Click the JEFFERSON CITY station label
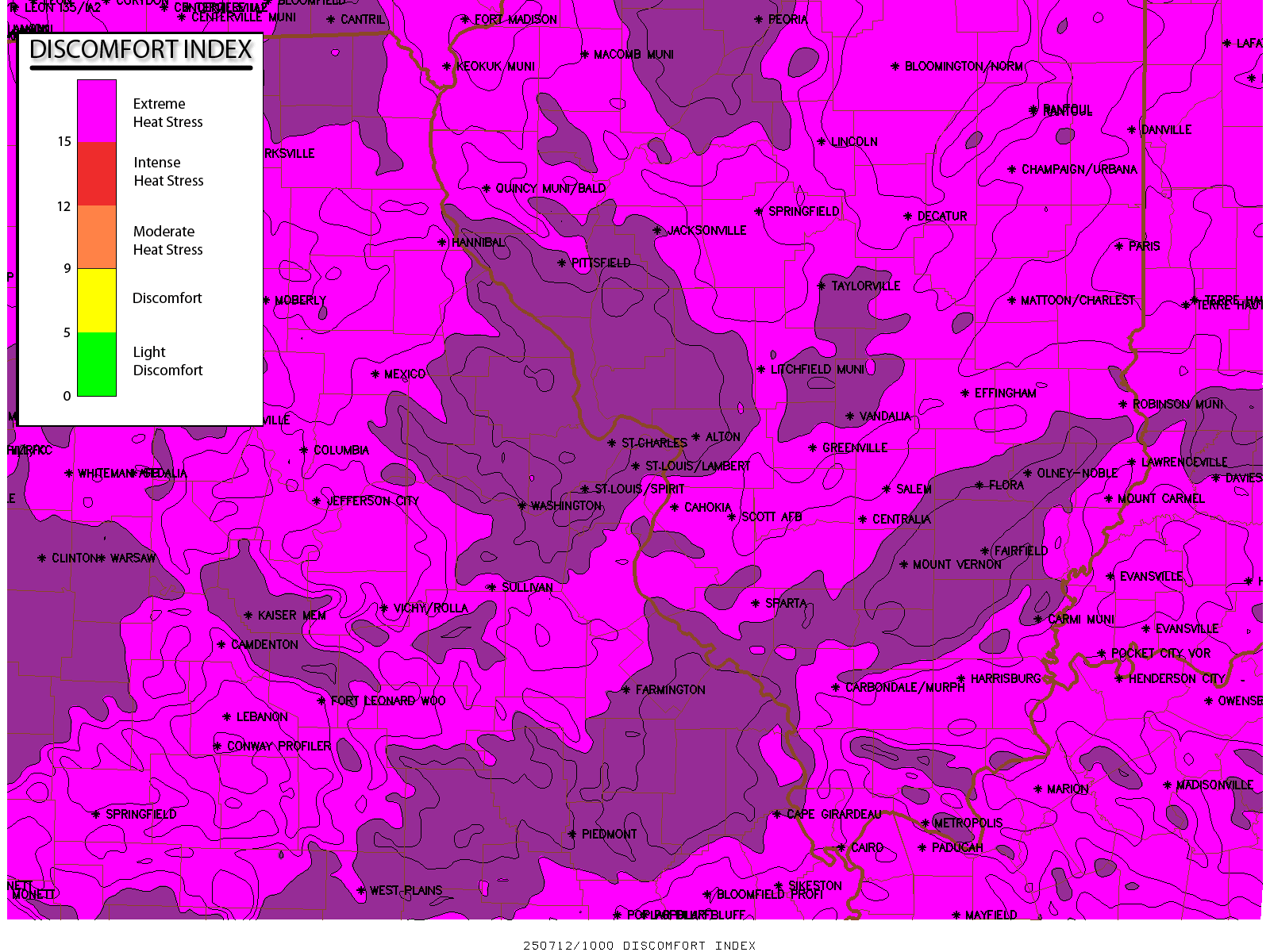The height and width of the screenshot is (952, 1270). 372,501
